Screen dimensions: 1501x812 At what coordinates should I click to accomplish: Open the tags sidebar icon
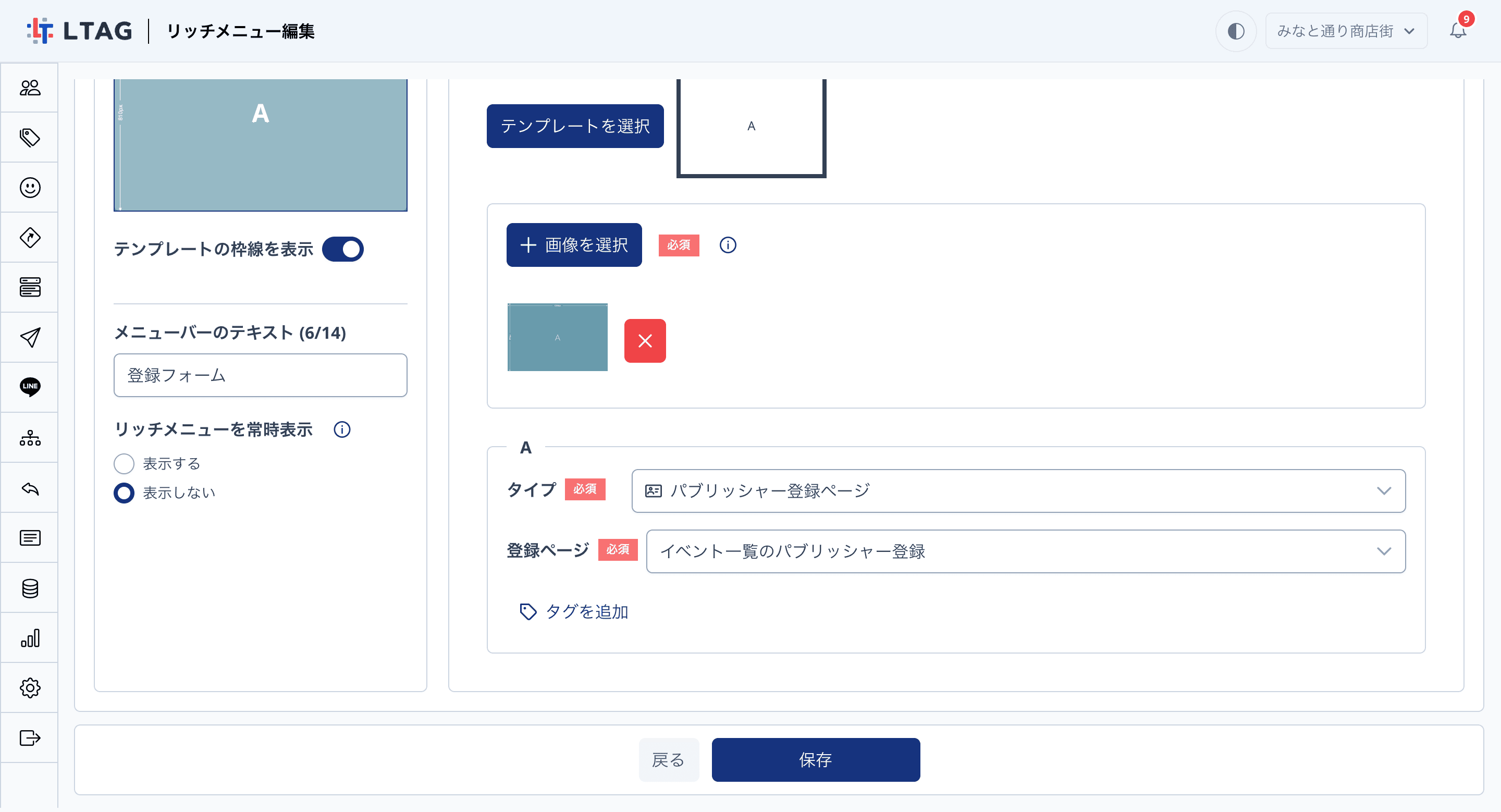[30, 138]
